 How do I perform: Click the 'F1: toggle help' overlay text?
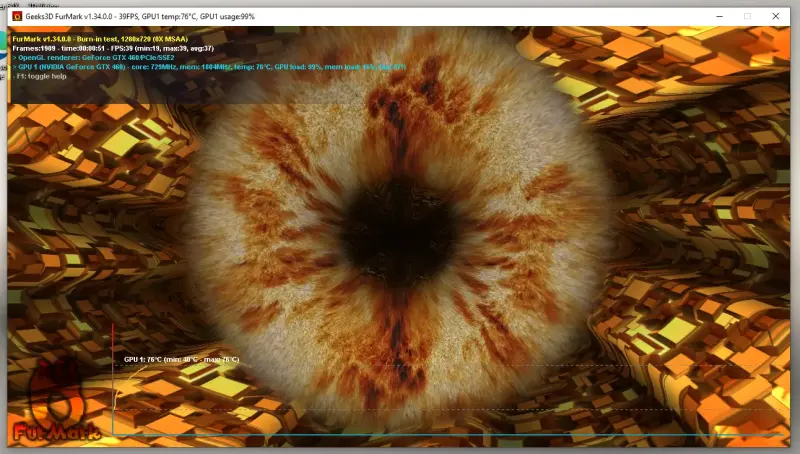pos(42,76)
